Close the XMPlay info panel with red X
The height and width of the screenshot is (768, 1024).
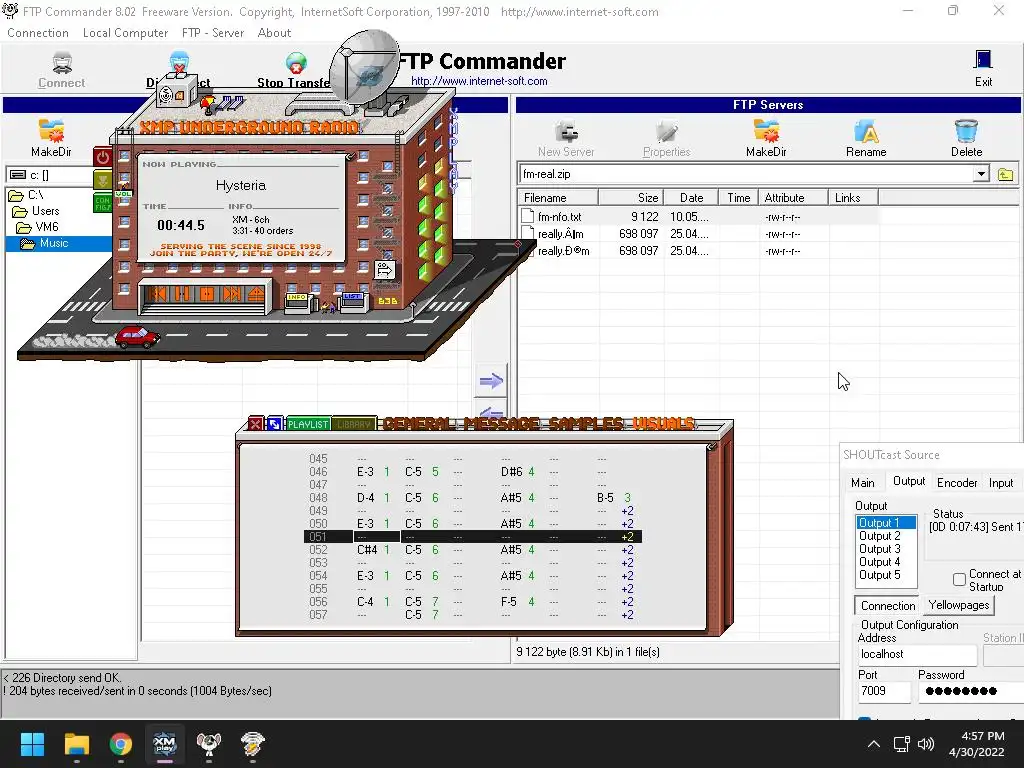click(255, 424)
